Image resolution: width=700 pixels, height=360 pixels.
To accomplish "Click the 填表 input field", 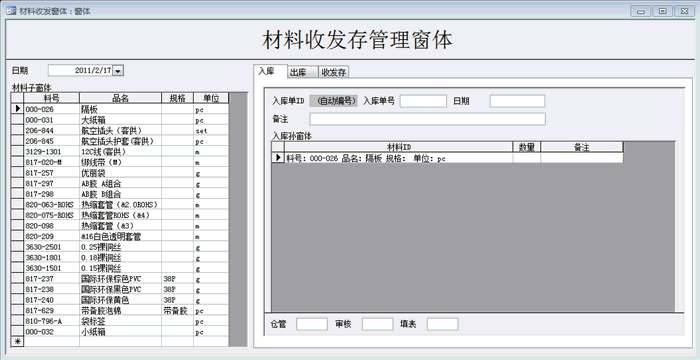I will pyautogui.click(x=442, y=324).
